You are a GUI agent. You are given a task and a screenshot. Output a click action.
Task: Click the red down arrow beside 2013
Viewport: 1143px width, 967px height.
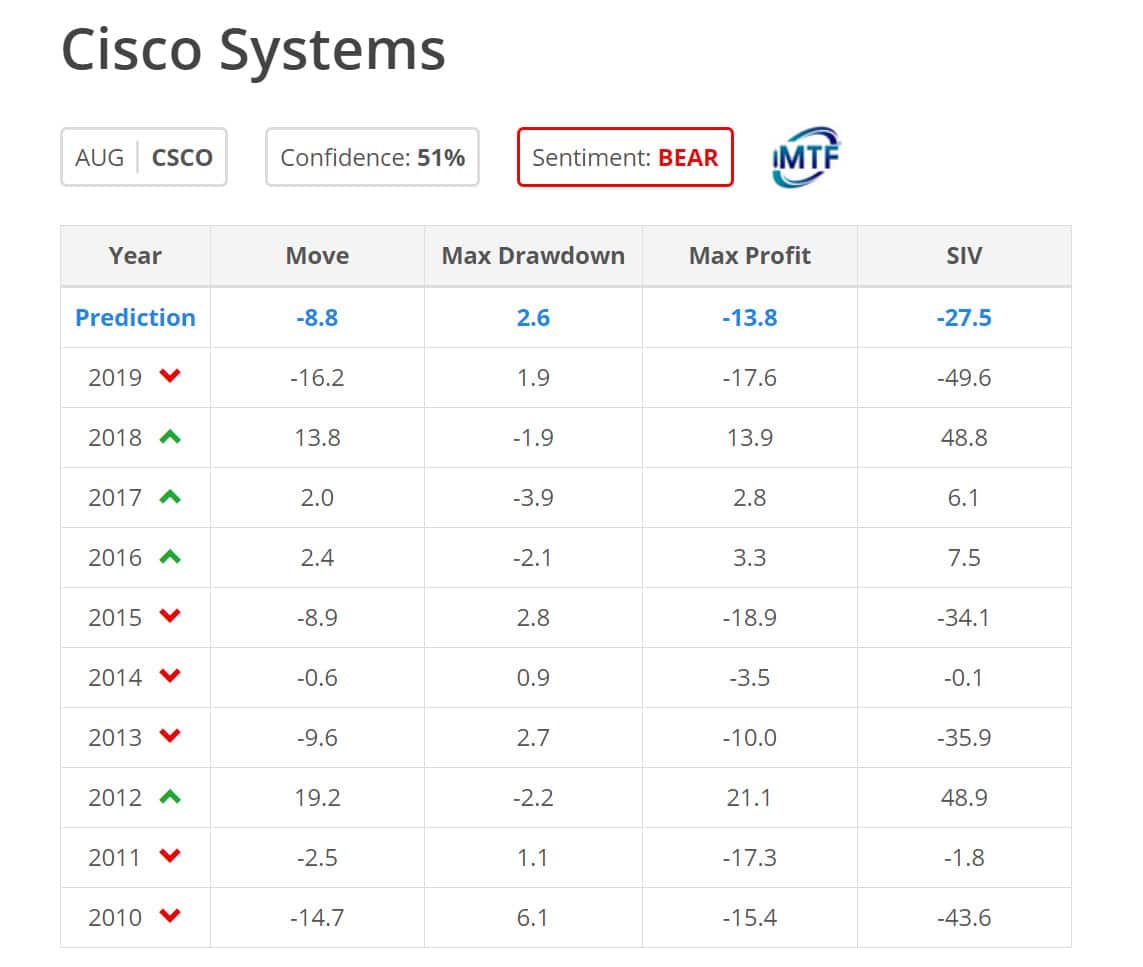170,735
